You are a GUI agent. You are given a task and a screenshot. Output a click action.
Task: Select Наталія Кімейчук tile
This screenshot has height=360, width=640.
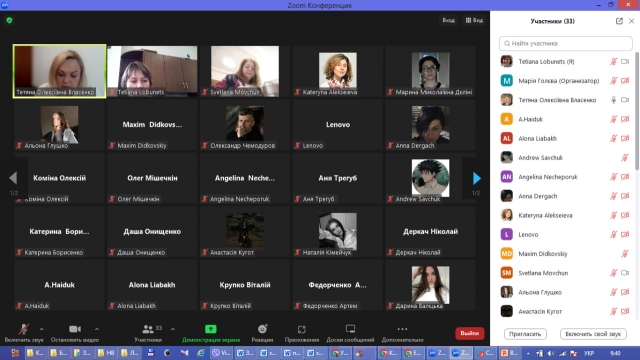(x=338, y=231)
